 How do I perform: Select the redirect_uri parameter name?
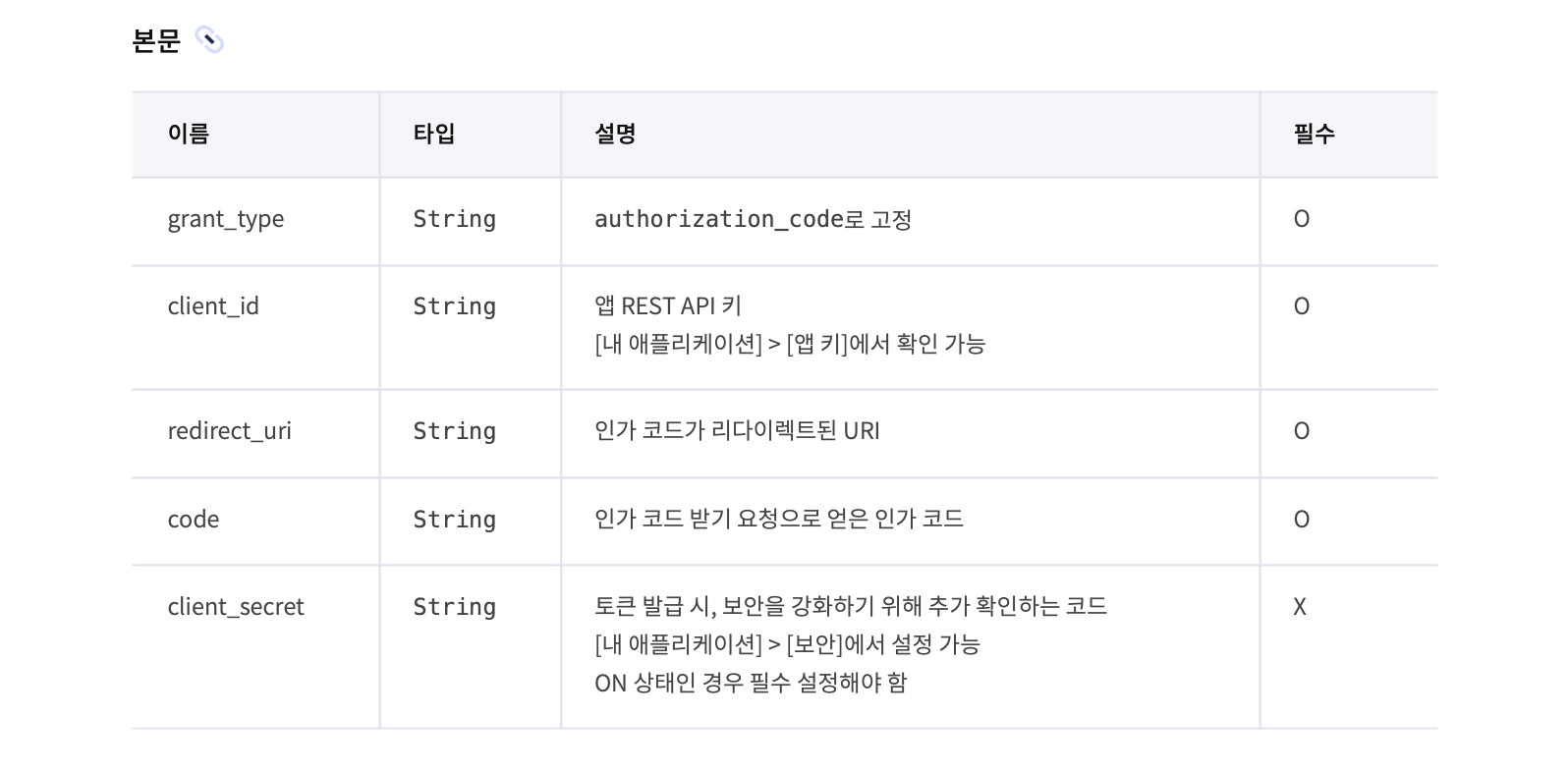click(x=230, y=431)
